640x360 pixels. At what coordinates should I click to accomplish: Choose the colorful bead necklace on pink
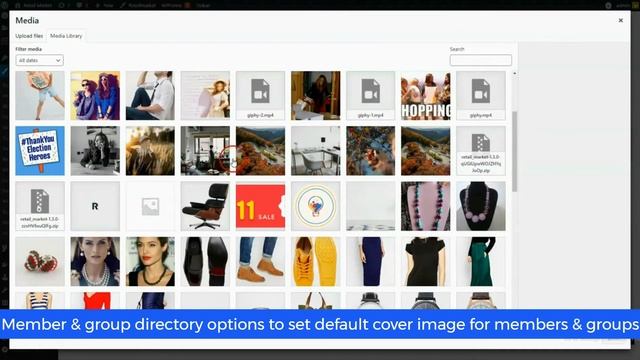pyautogui.click(x=426, y=206)
